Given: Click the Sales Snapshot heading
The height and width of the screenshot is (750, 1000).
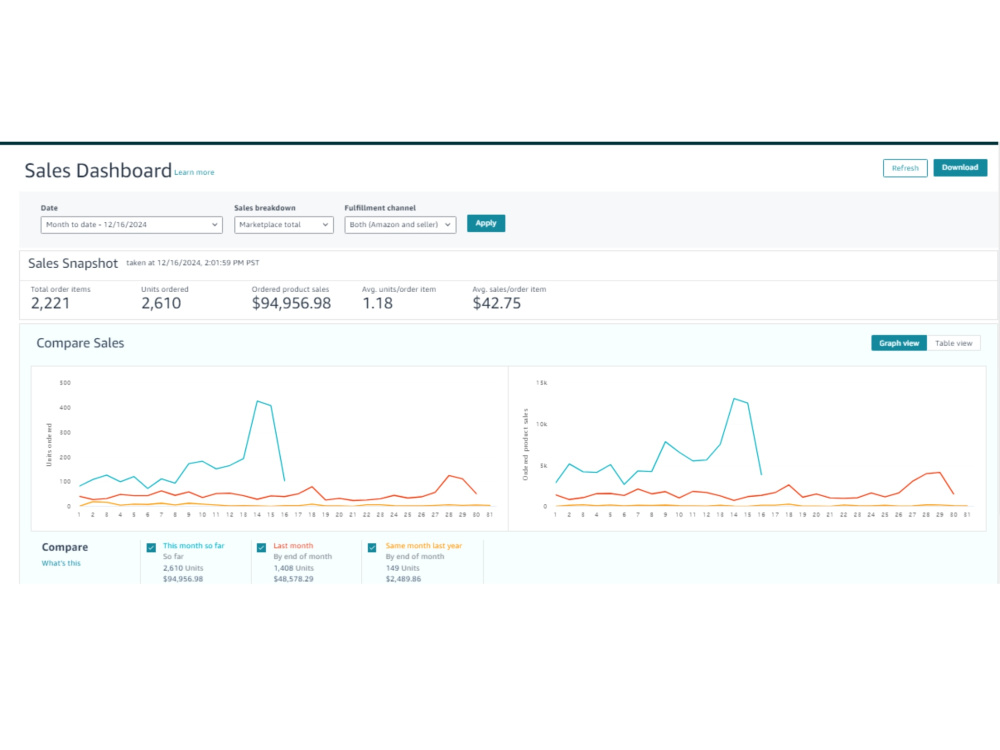Looking at the screenshot, I should point(73,263).
